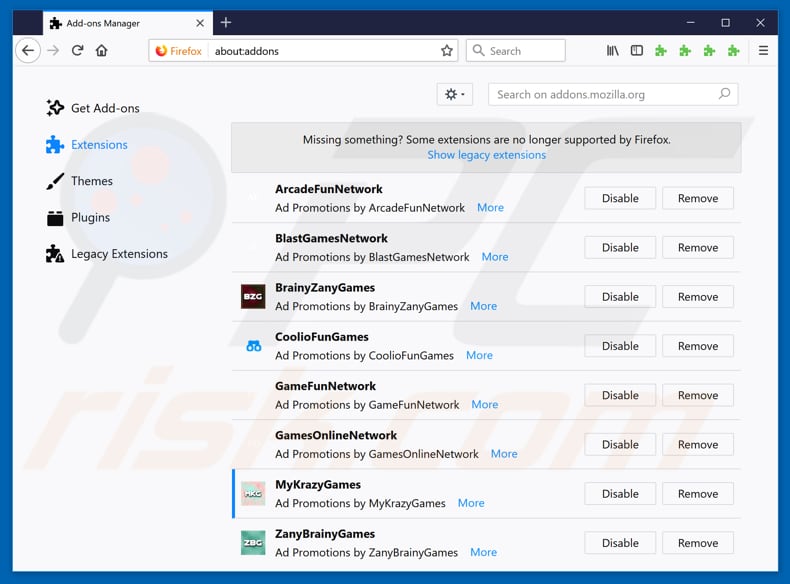Click Show legacy extensions link
This screenshot has height=584, width=790.
tap(487, 155)
